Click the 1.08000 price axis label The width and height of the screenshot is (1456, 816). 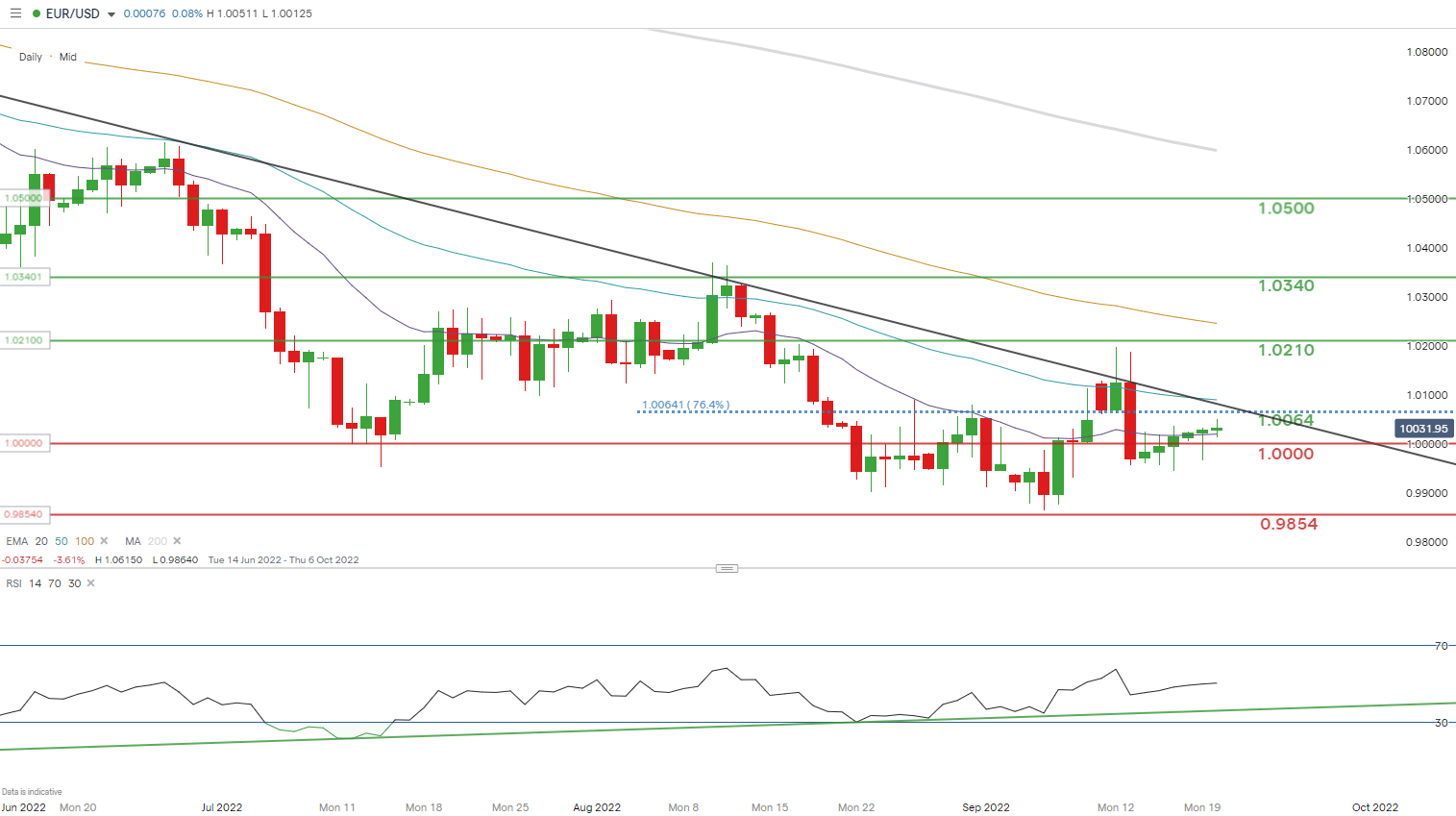[1427, 52]
